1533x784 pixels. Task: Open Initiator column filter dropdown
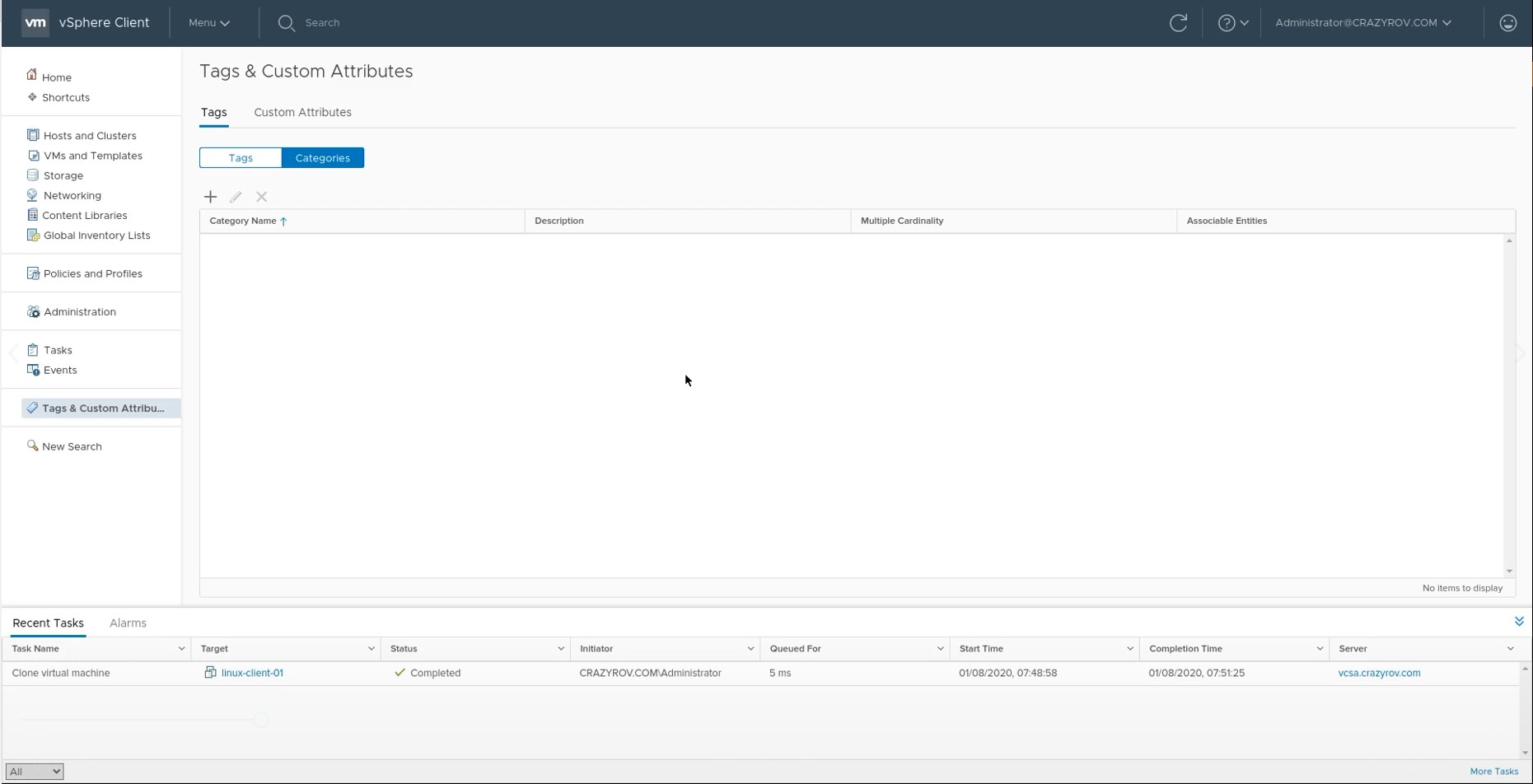click(750, 649)
